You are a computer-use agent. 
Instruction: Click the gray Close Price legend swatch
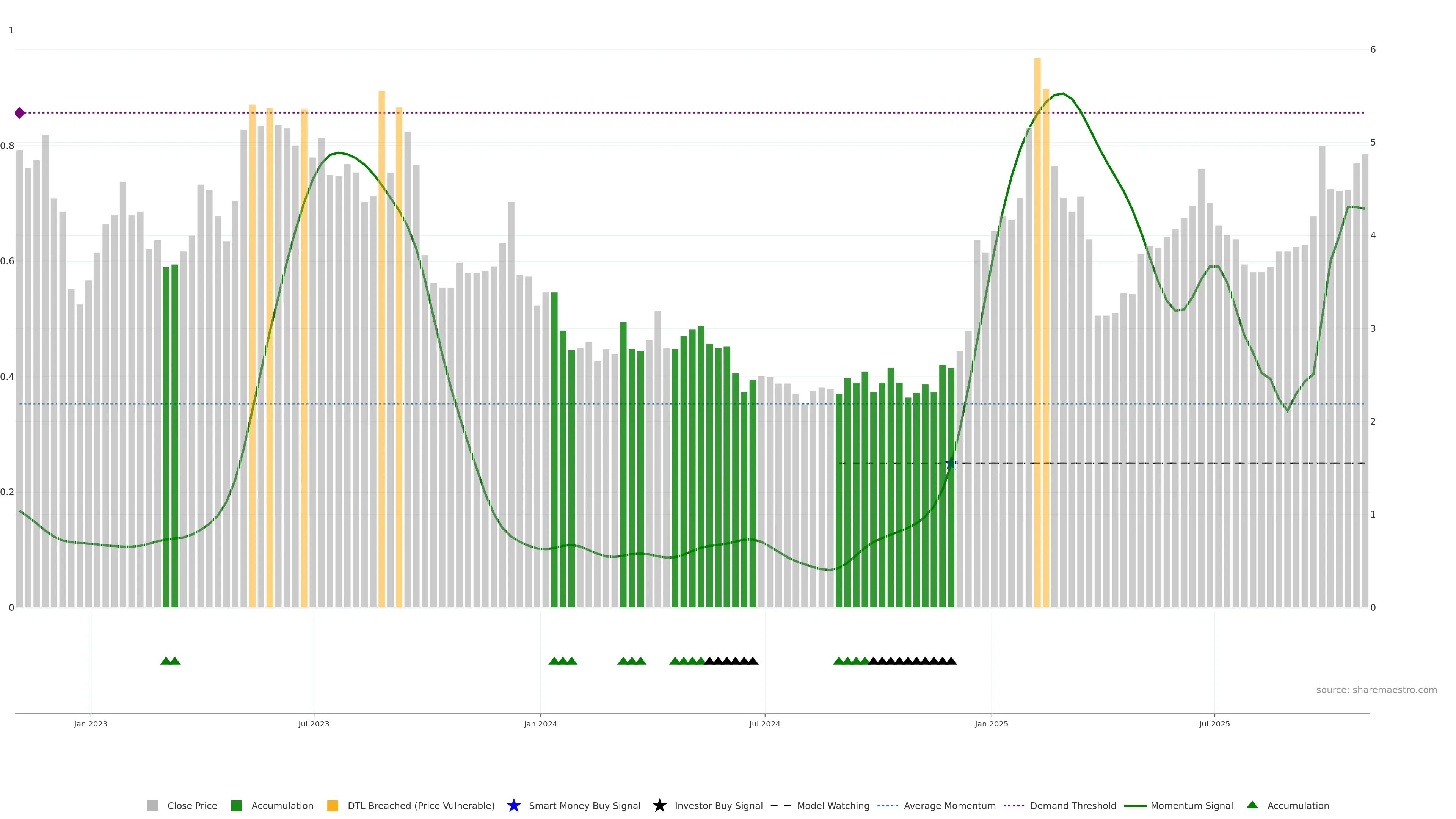point(152,806)
